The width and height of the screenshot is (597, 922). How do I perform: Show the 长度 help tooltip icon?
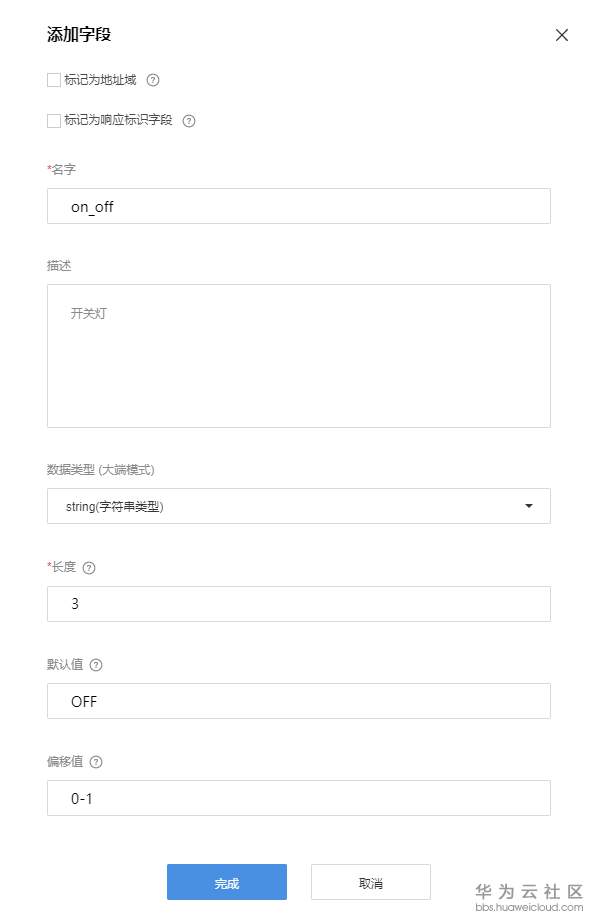[89, 568]
